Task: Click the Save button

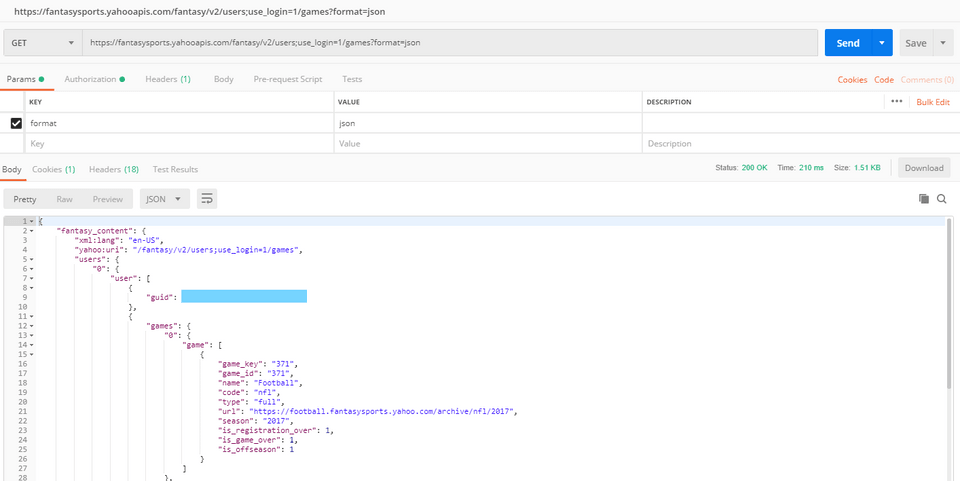Action: coord(916,43)
